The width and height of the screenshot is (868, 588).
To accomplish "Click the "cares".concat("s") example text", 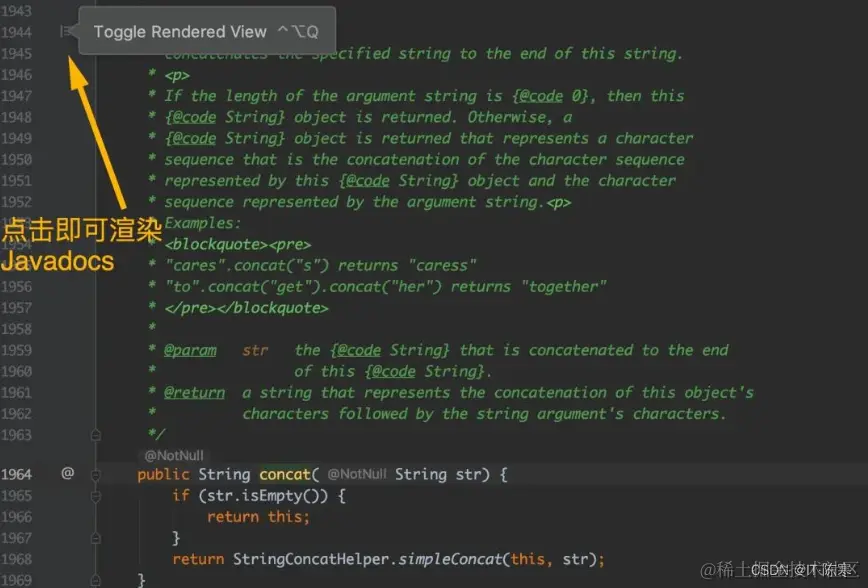I will click(246, 266).
